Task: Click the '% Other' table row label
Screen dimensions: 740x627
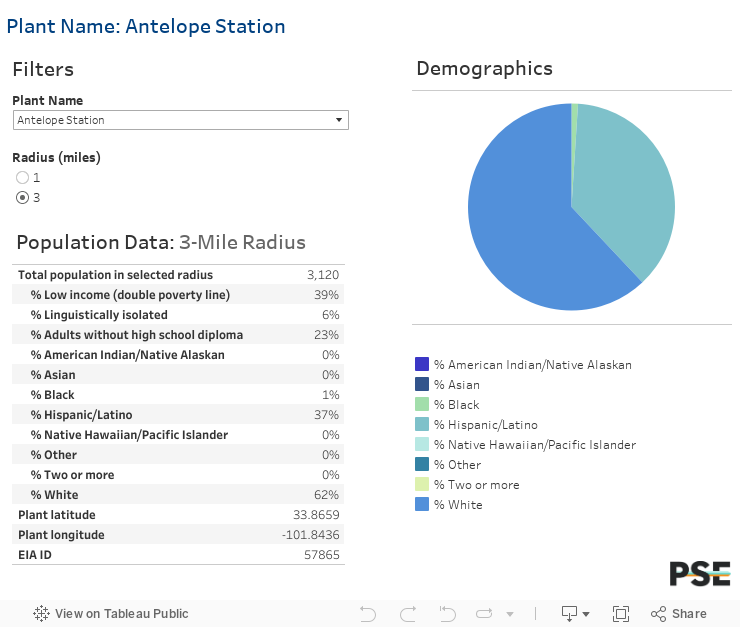Action: pos(54,455)
